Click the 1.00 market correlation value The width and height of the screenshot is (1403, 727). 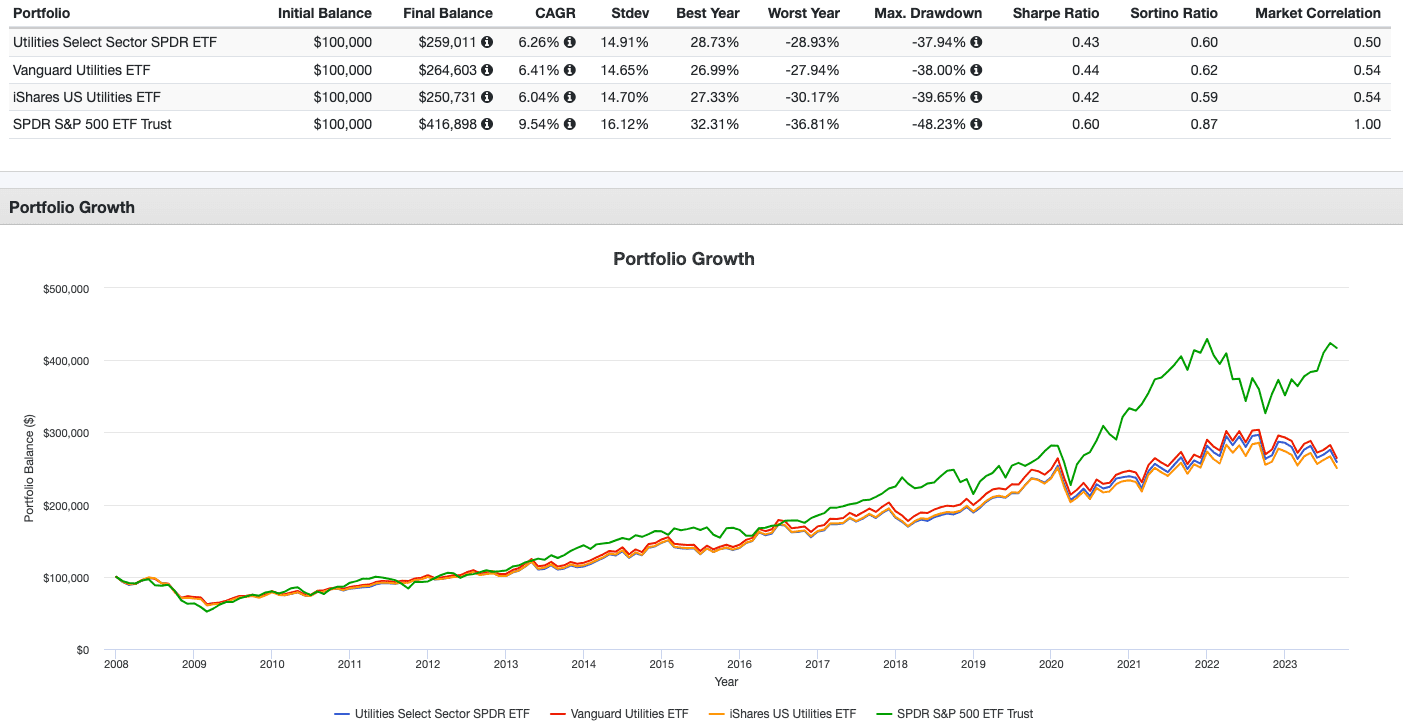1368,124
